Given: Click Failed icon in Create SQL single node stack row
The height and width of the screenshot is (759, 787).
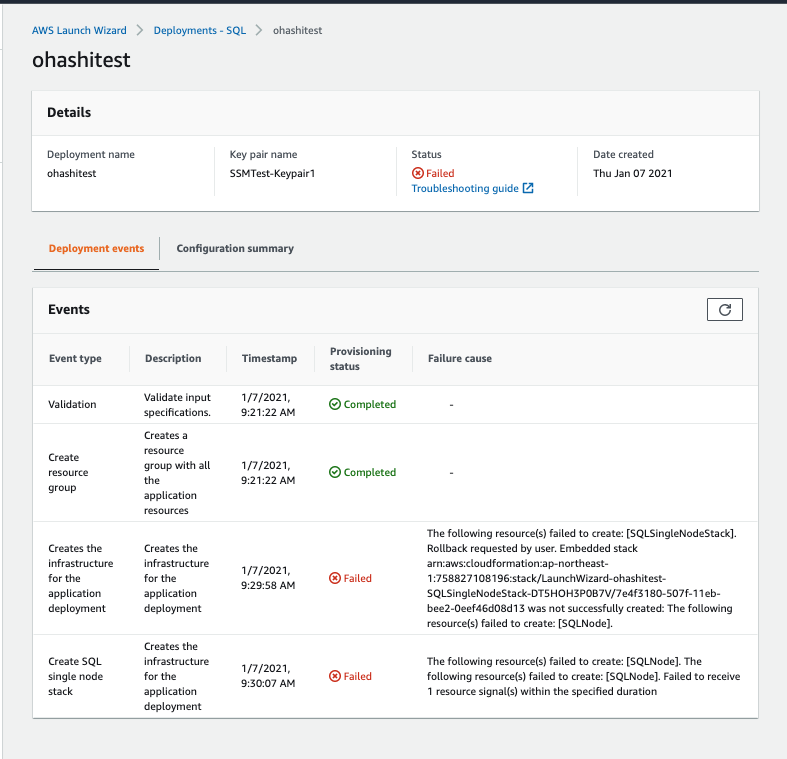Looking at the screenshot, I should click(335, 676).
